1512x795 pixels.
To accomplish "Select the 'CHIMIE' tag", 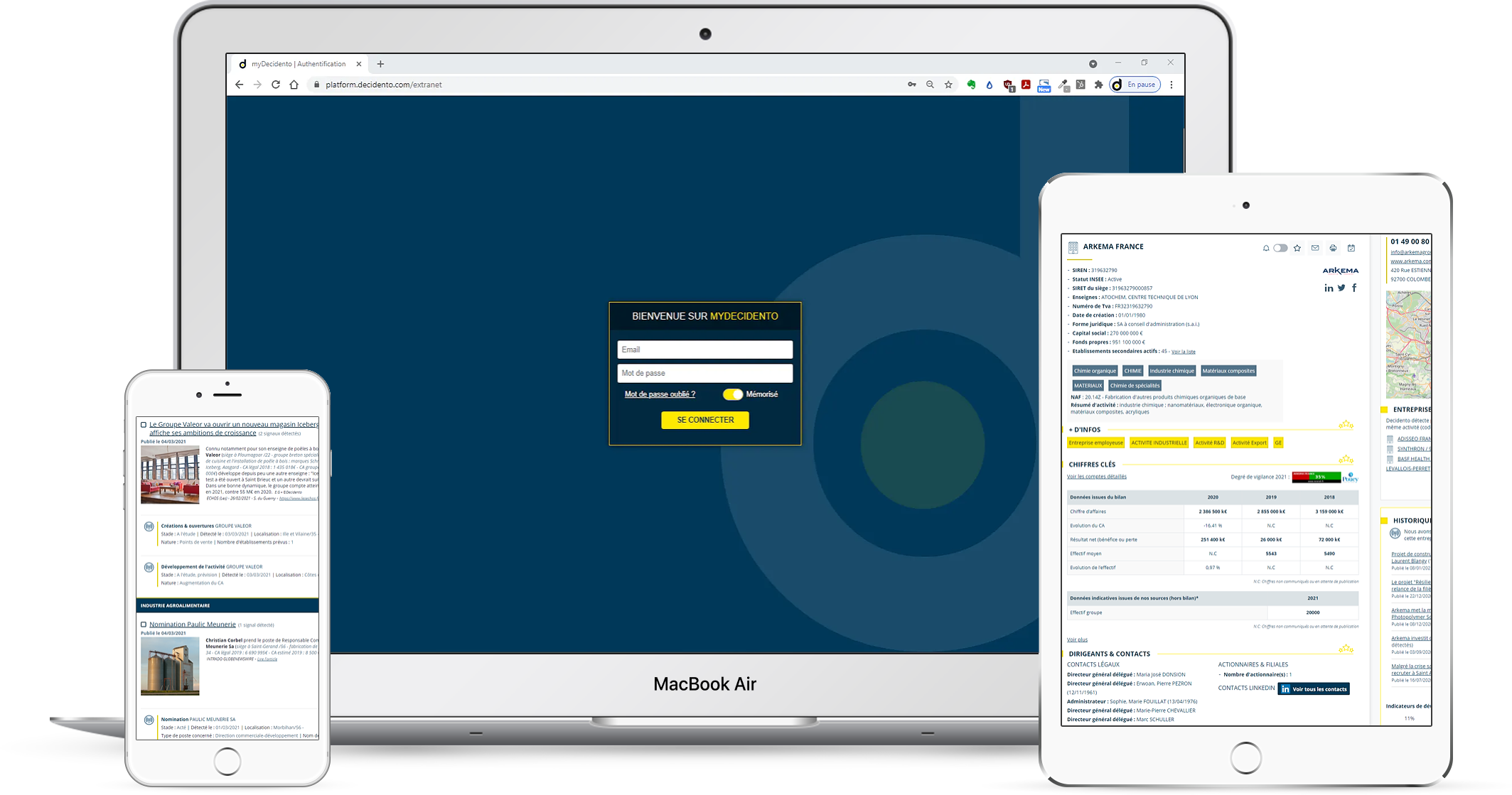I will click(1133, 371).
